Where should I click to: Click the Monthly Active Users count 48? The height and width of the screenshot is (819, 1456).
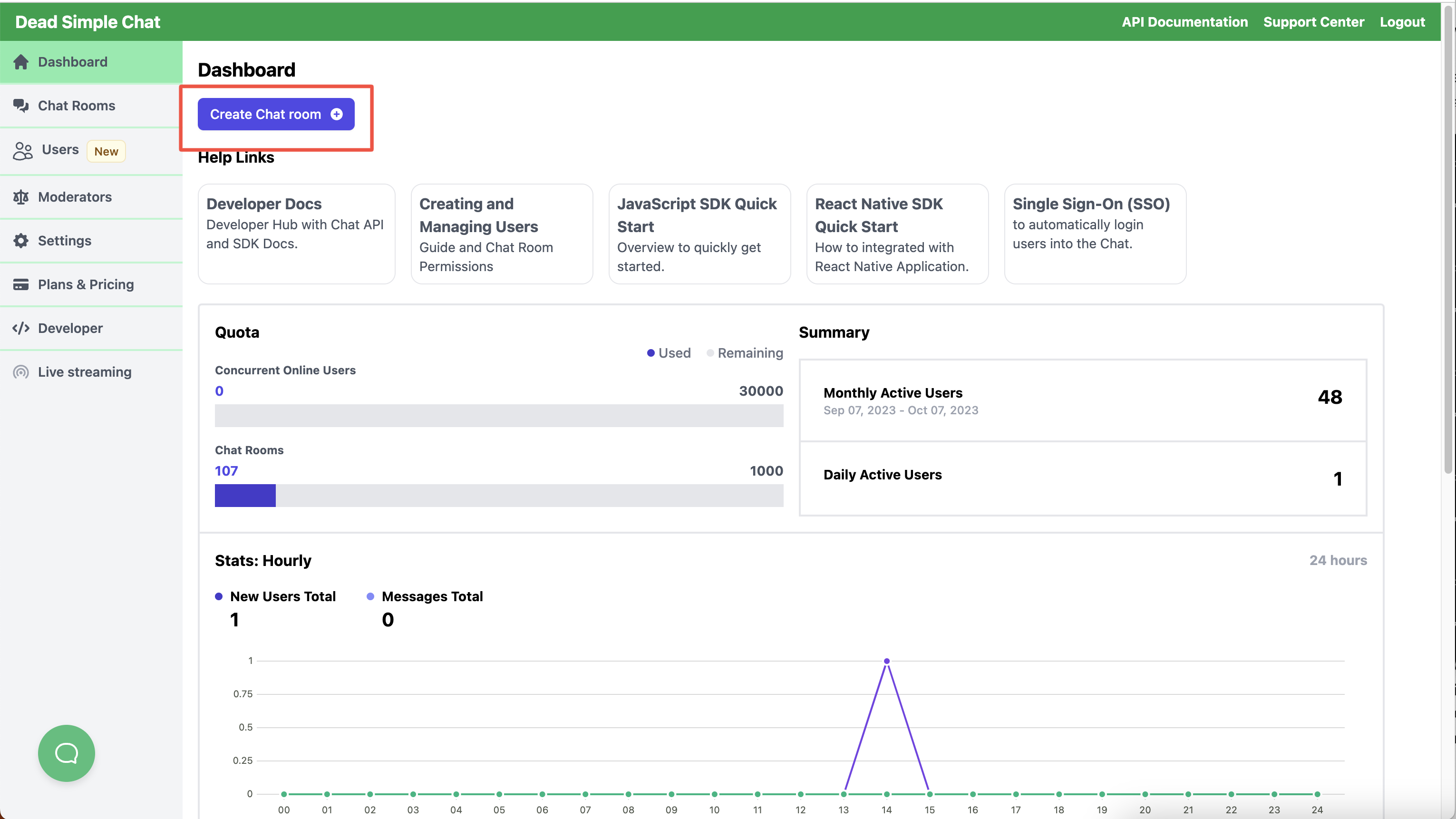point(1330,397)
